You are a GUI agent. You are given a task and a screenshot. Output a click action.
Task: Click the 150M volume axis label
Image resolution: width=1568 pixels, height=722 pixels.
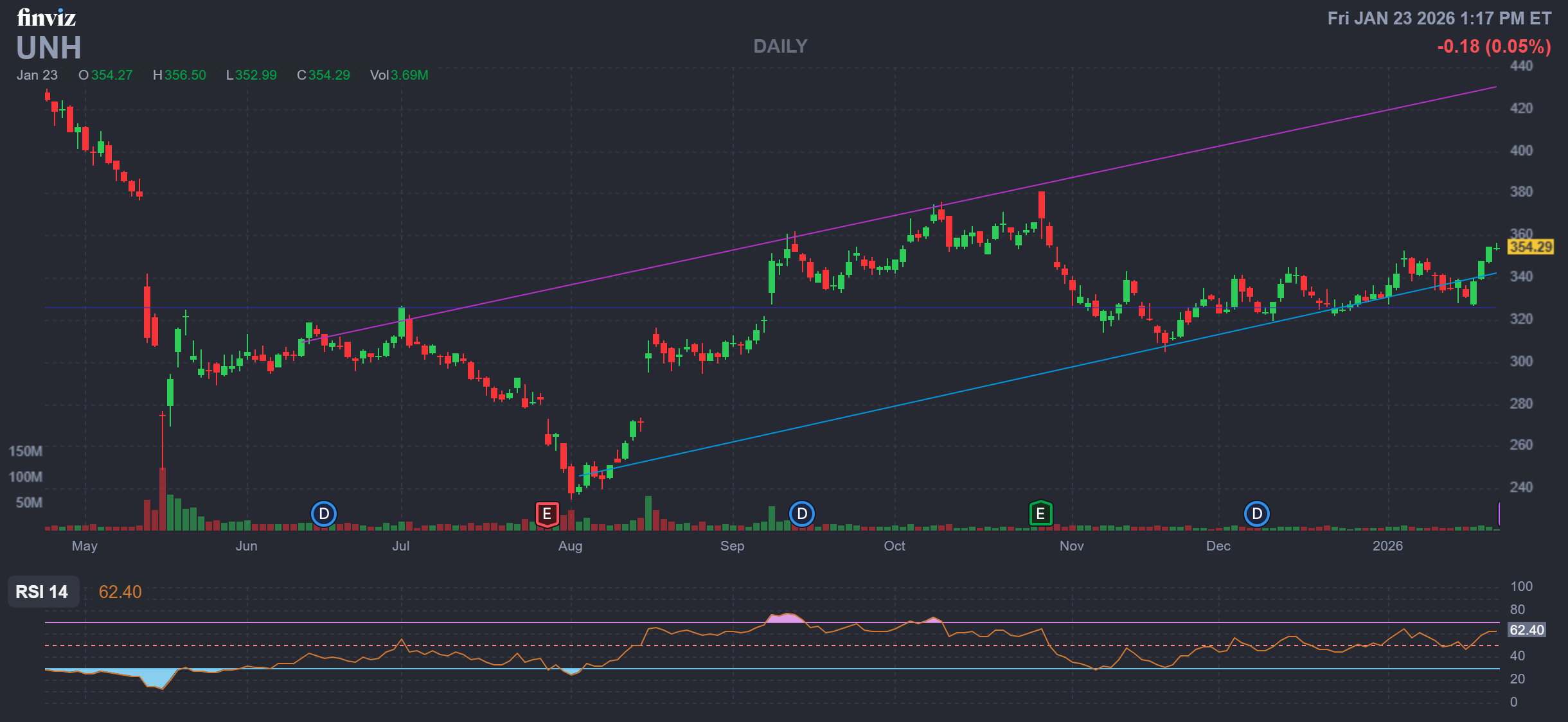coord(26,451)
